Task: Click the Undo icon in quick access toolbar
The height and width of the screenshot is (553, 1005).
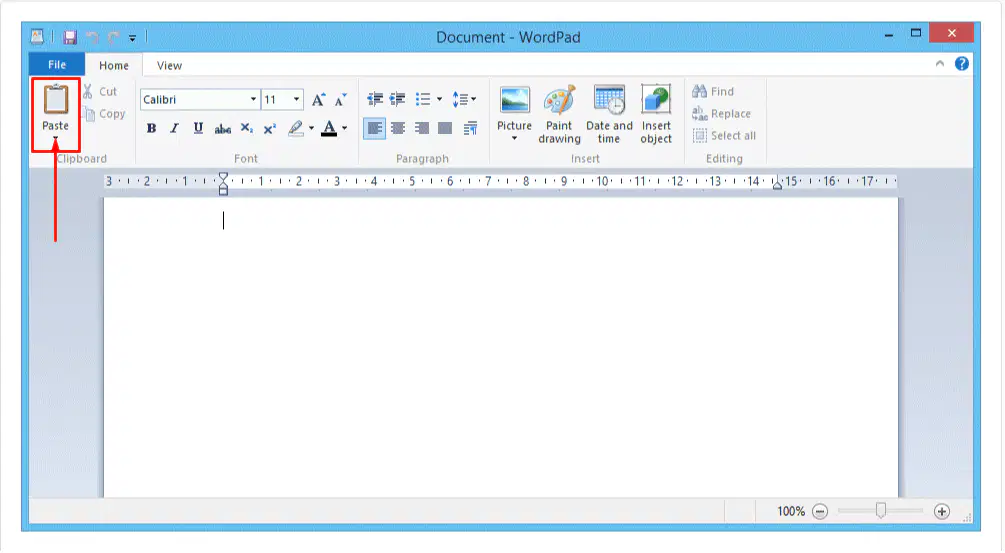Action: tap(92, 37)
